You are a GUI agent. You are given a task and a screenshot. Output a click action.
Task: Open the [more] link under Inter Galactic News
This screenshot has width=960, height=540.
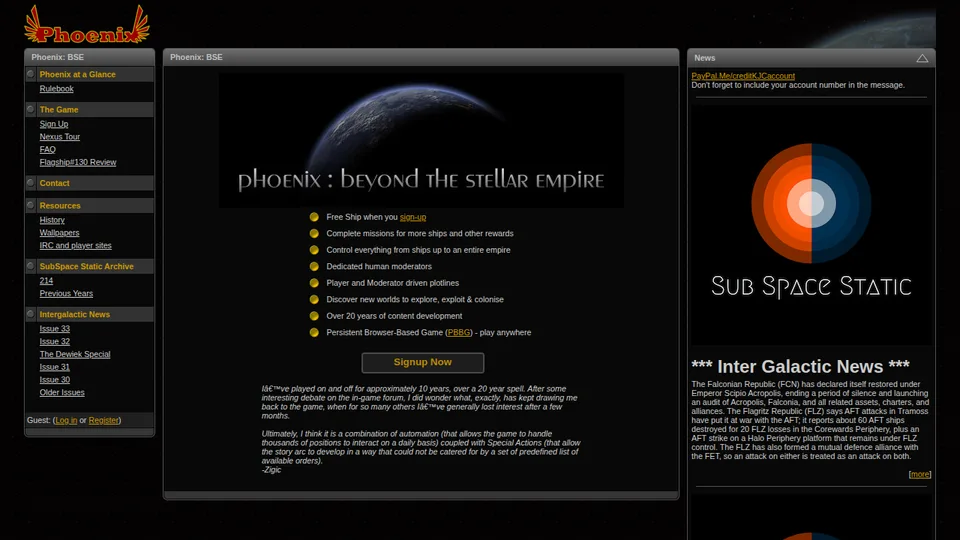(920, 474)
